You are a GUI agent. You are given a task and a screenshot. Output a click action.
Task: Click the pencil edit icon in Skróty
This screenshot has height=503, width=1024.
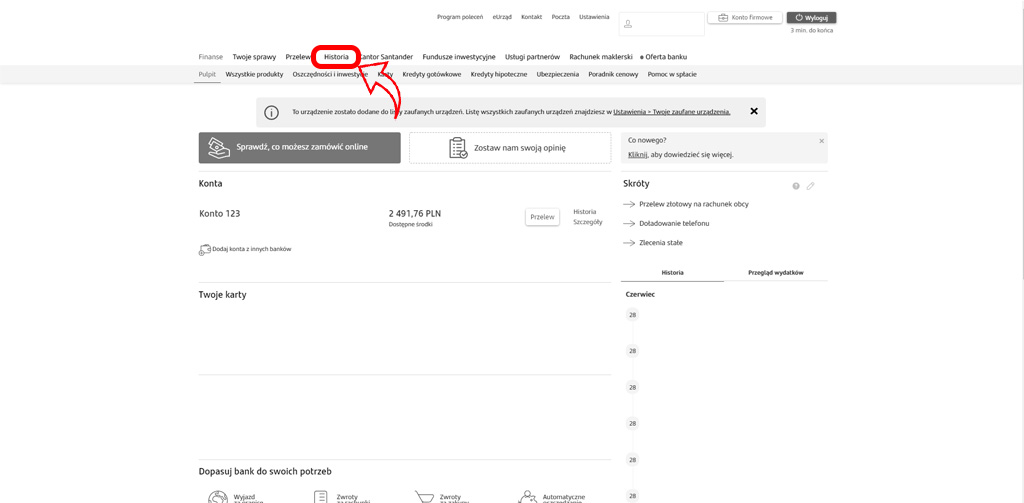(x=811, y=186)
